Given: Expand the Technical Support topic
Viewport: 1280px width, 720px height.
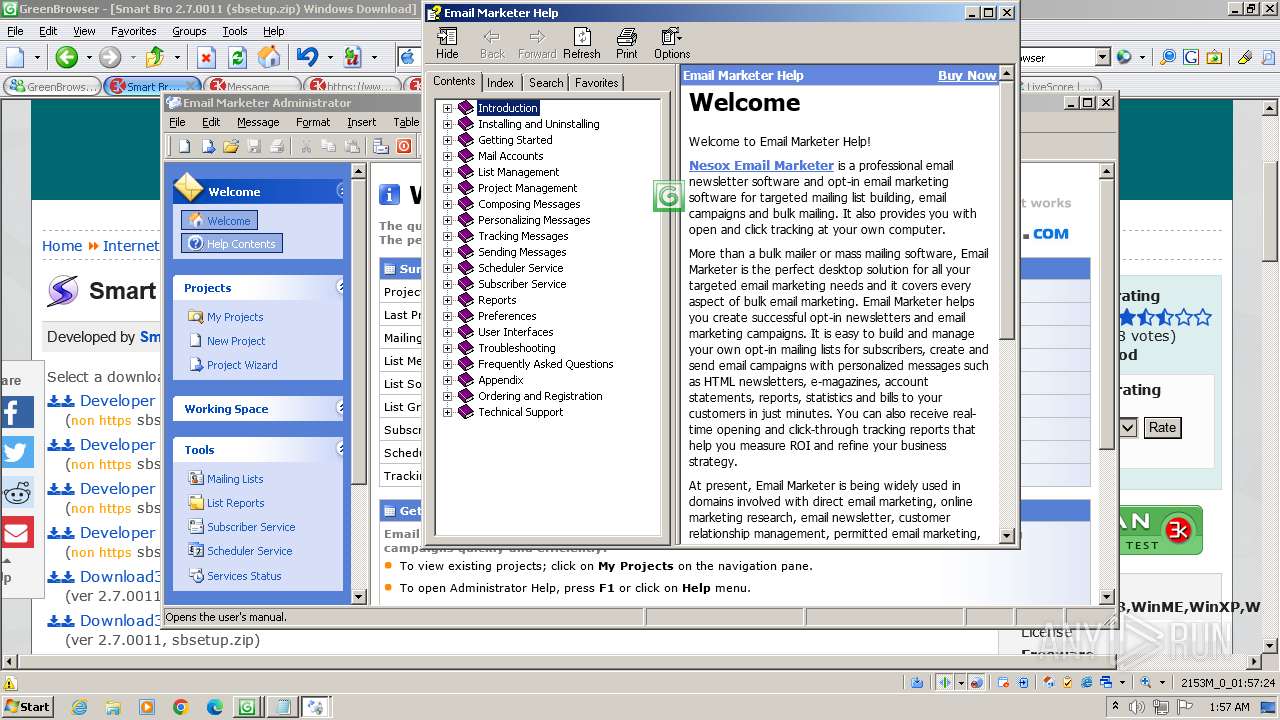Looking at the screenshot, I should pos(448,412).
